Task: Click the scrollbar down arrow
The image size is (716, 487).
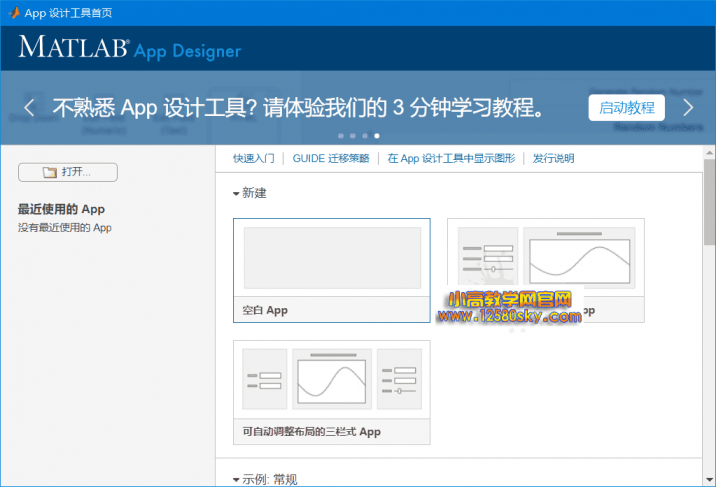Action: point(709,480)
